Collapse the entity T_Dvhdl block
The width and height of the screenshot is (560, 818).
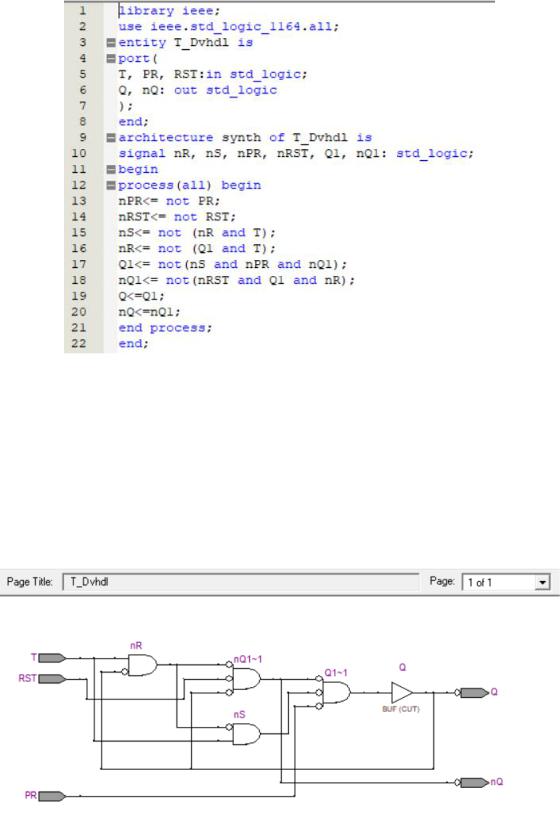click(111, 43)
